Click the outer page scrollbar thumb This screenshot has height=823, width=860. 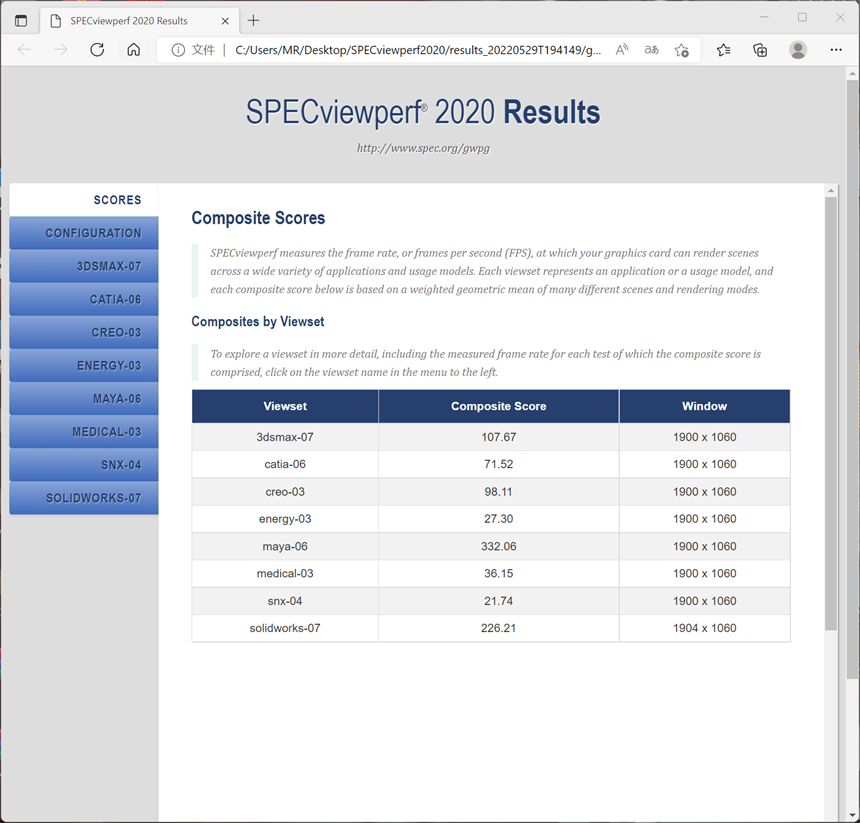coord(852,379)
